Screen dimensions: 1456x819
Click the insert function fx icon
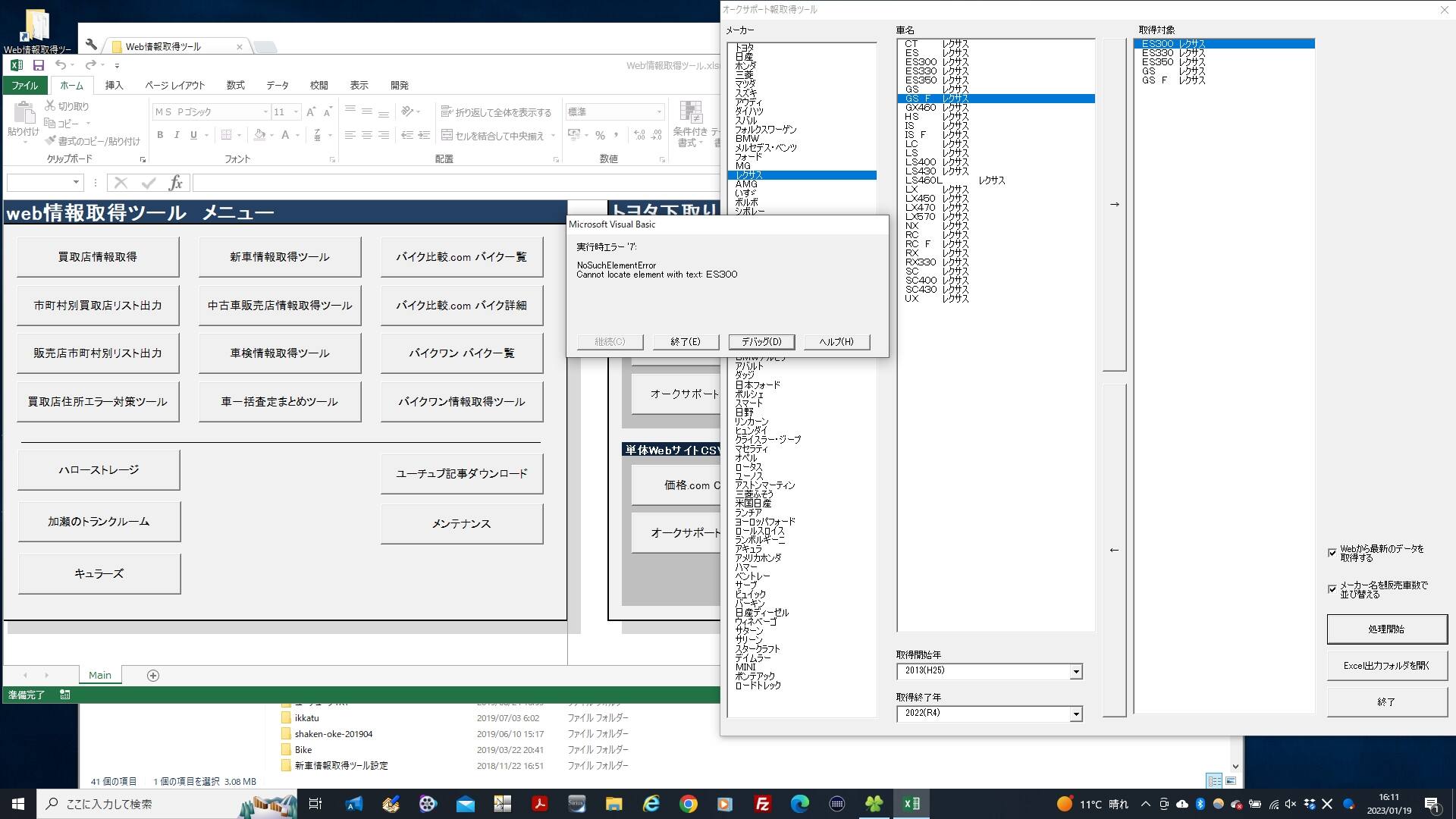point(175,182)
